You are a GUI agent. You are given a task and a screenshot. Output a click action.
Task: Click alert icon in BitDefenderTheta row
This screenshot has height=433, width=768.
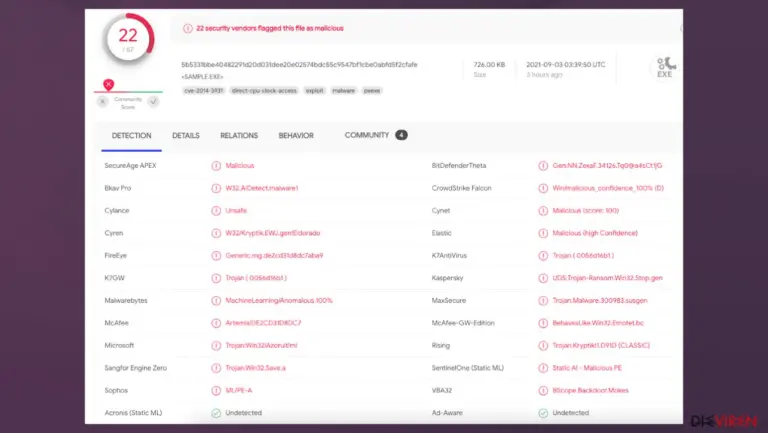coord(543,166)
